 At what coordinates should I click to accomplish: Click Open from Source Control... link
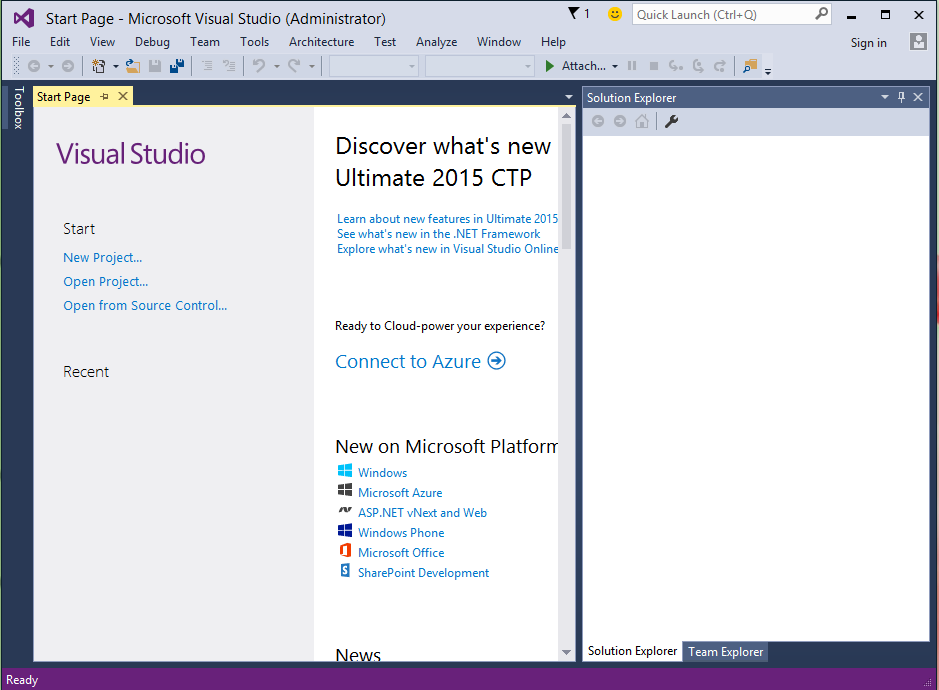[145, 305]
